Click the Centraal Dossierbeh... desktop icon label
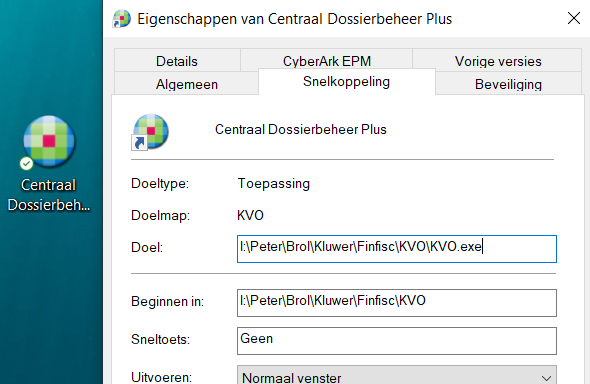The image size is (590, 384). coord(49,195)
